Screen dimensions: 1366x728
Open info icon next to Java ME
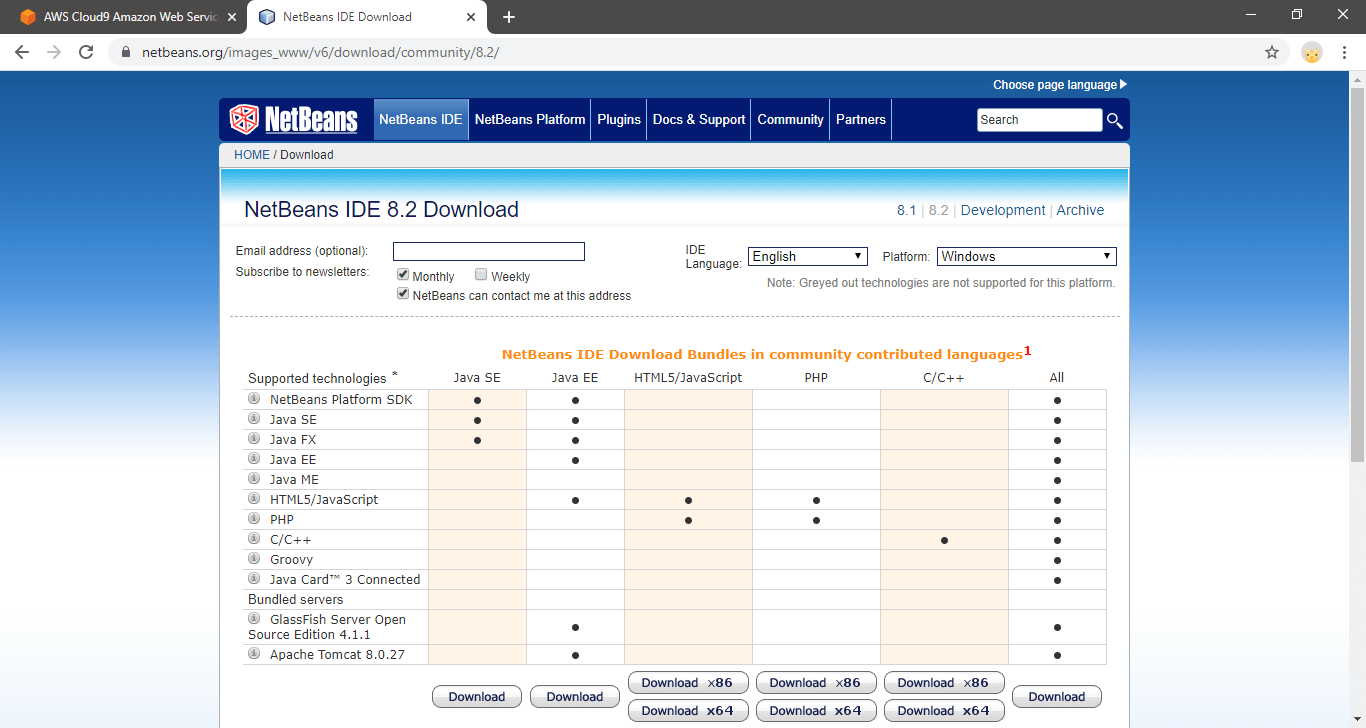[254, 479]
